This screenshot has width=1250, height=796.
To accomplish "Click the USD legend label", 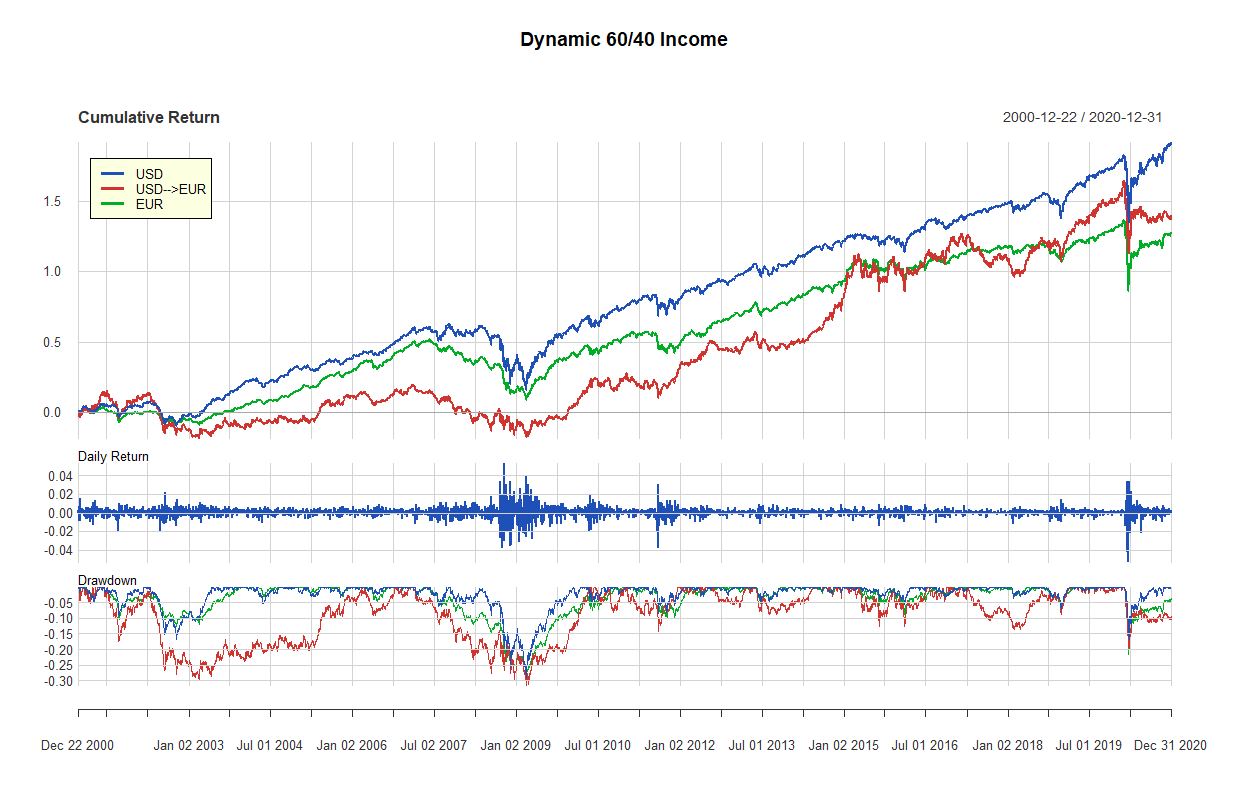I will [149, 174].
